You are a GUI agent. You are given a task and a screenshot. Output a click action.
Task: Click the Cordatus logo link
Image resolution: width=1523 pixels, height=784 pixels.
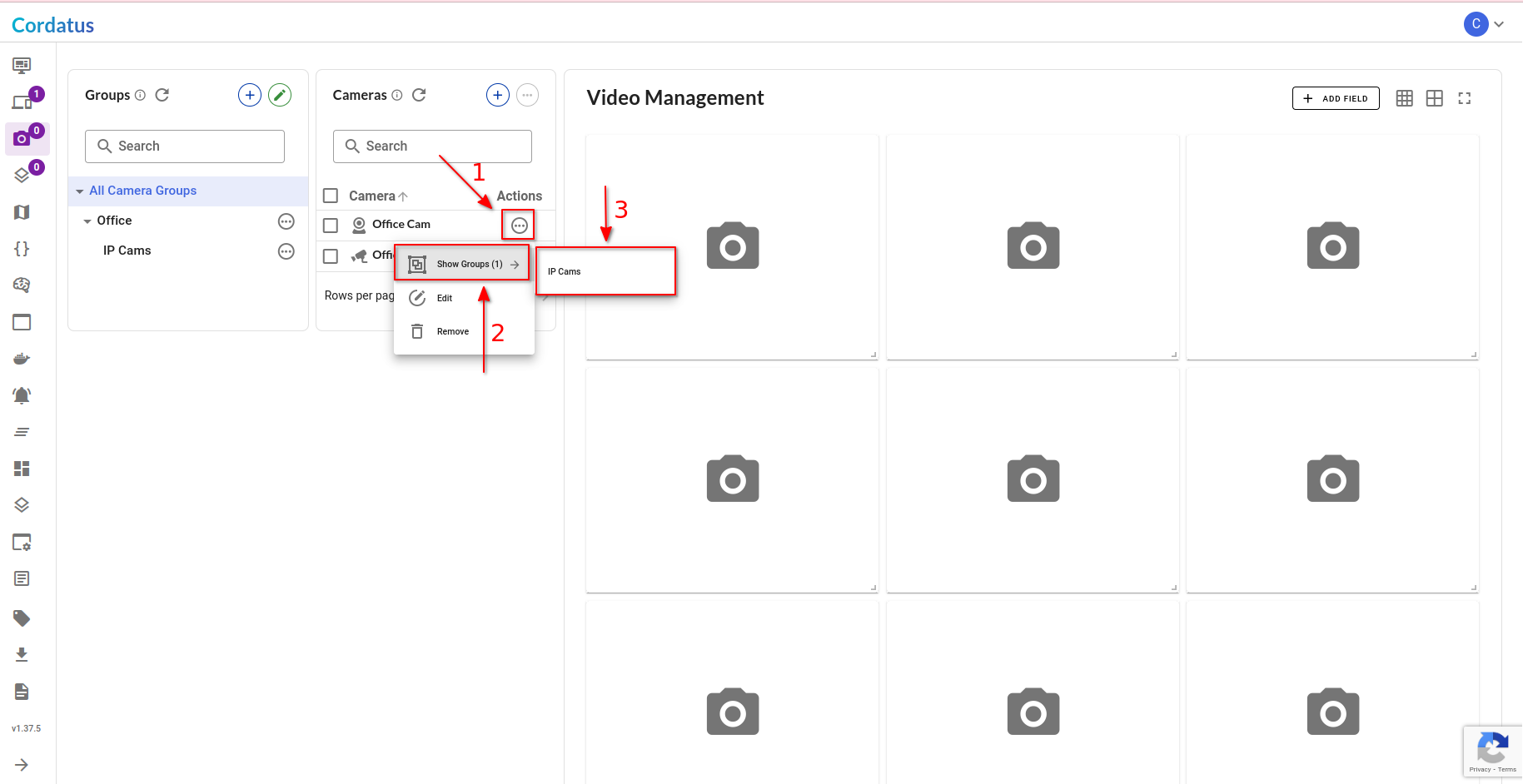click(x=52, y=25)
